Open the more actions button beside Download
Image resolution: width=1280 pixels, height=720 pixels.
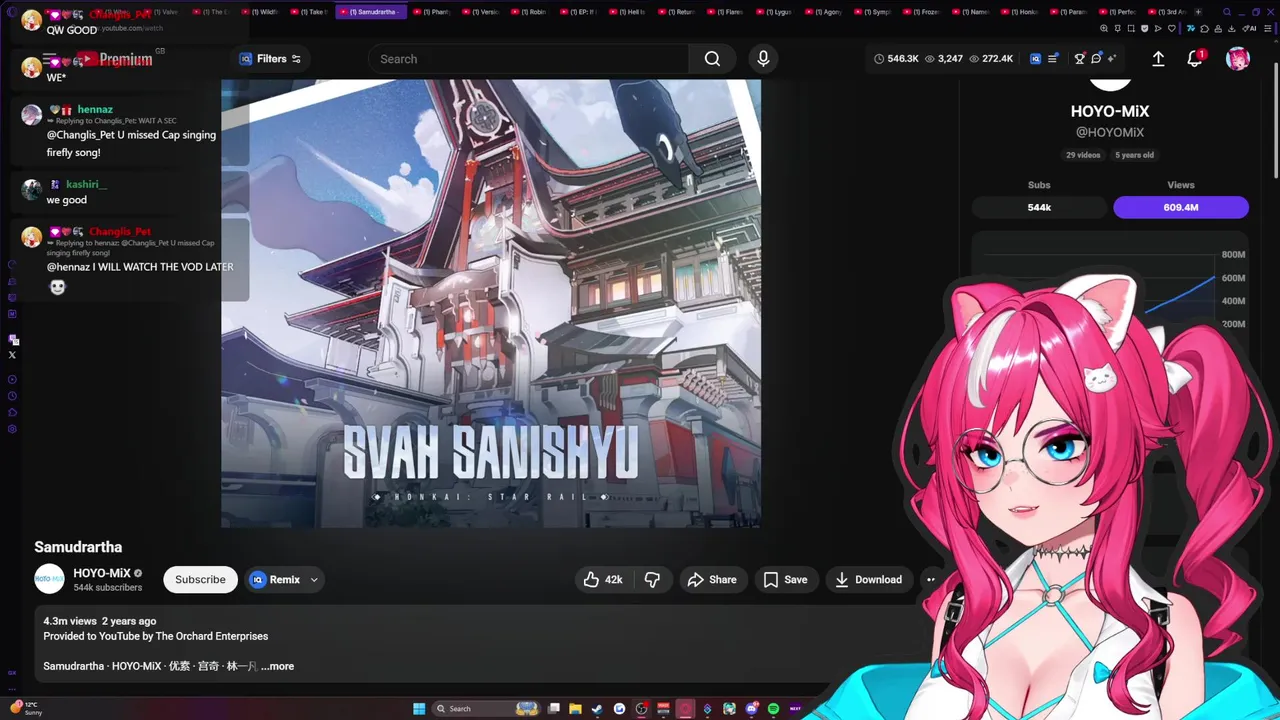point(931,580)
